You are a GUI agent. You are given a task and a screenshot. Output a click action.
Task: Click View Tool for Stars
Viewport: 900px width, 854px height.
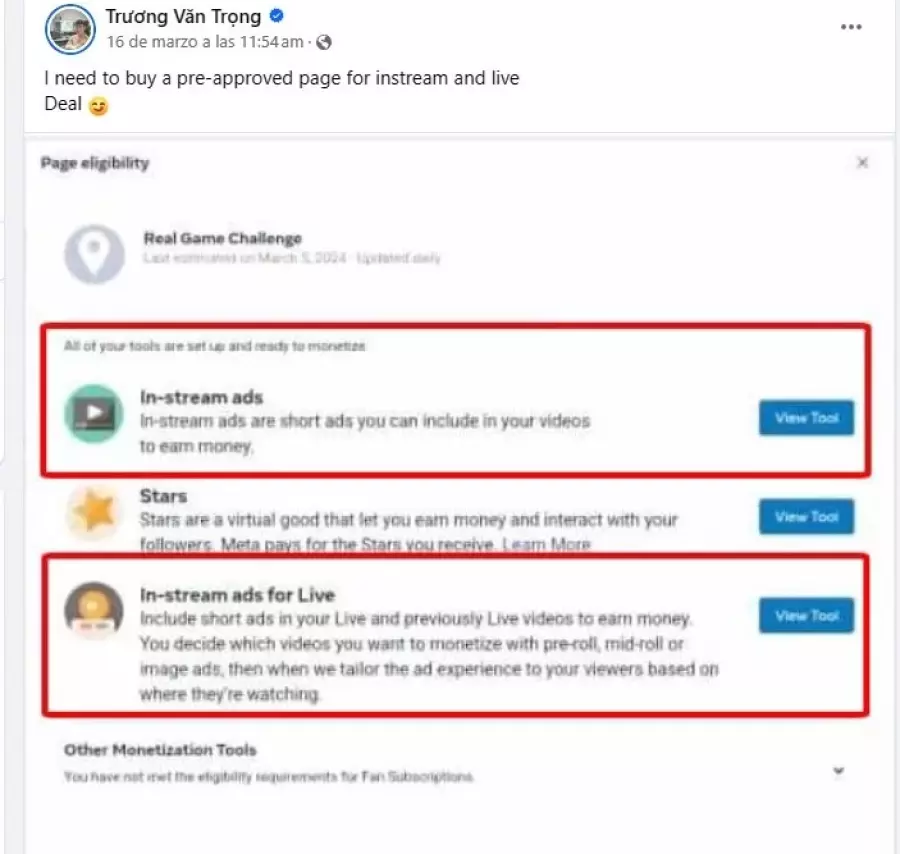(806, 517)
